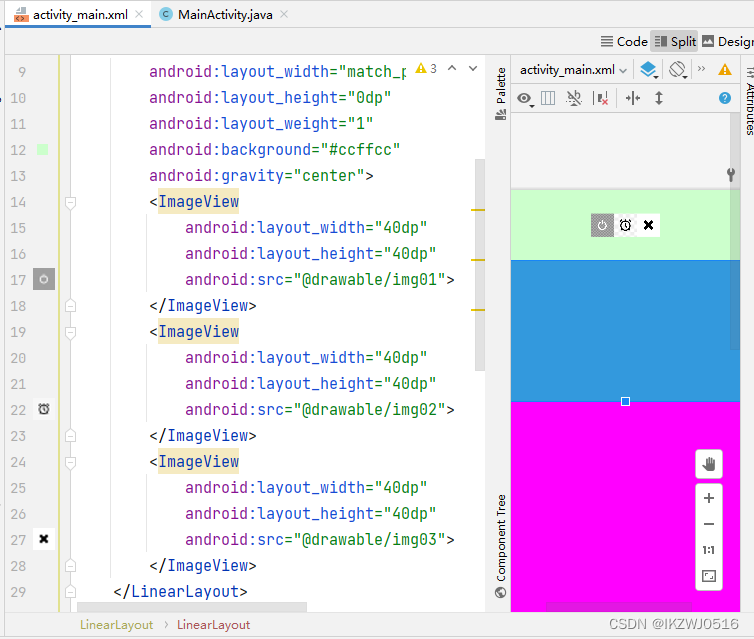This screenshot has width=754, height=639.
Task: Click the orientation rotate icon
Action: tap(678, 70)
